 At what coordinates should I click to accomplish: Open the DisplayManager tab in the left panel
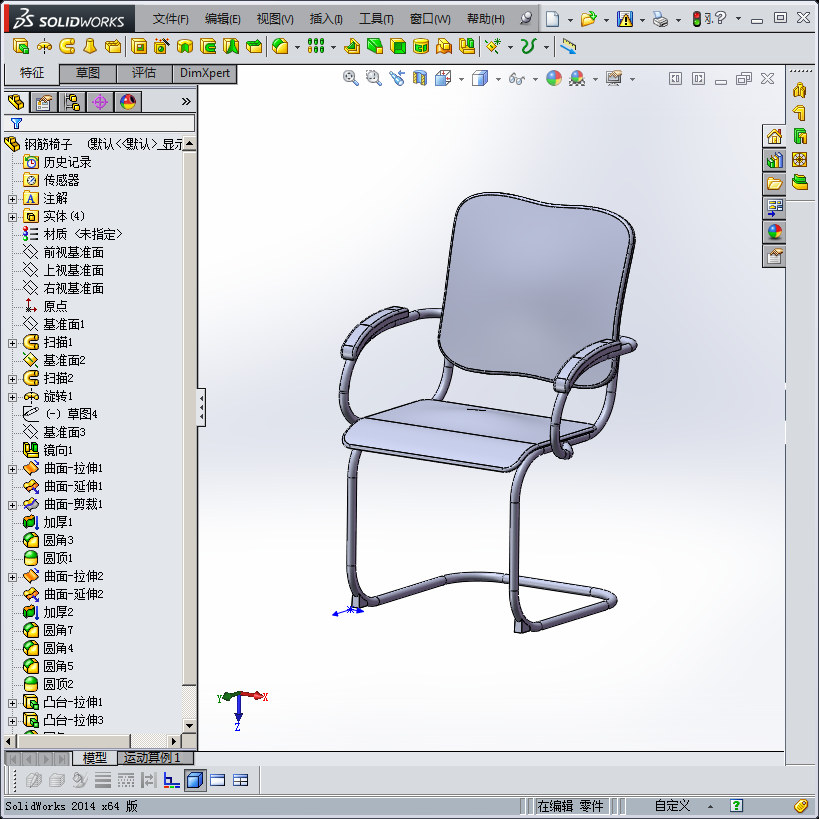click(128, 102)
